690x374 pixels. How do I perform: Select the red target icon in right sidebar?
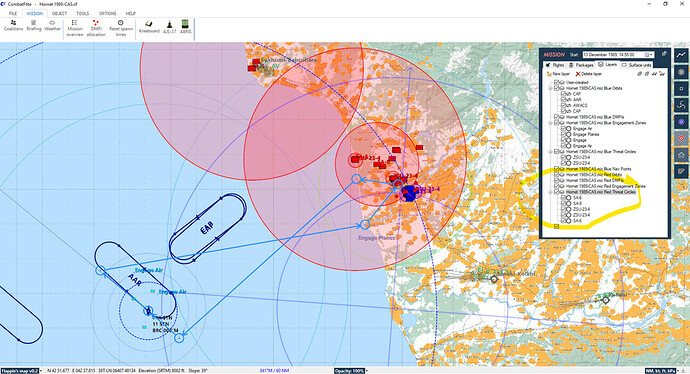tap(681, 139)
